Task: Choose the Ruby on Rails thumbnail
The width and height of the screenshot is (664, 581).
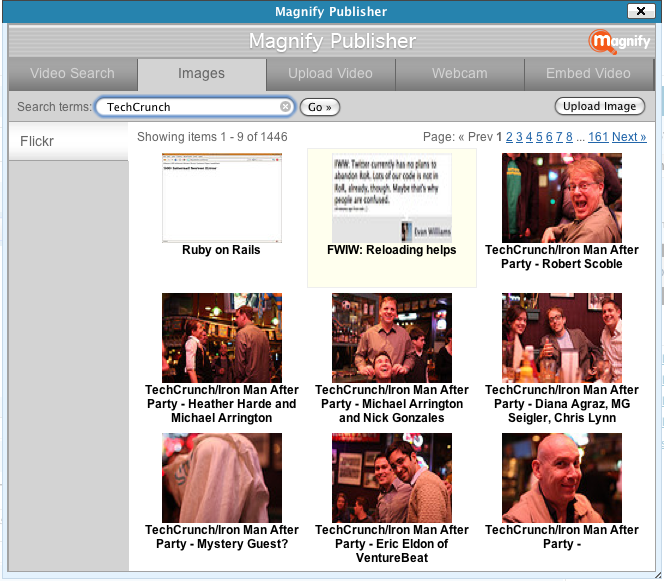Action: click(x=221, y=198)
